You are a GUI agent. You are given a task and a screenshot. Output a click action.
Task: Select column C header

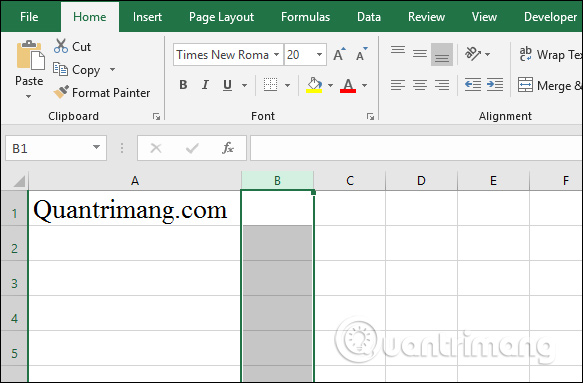[x=350, y=181]
